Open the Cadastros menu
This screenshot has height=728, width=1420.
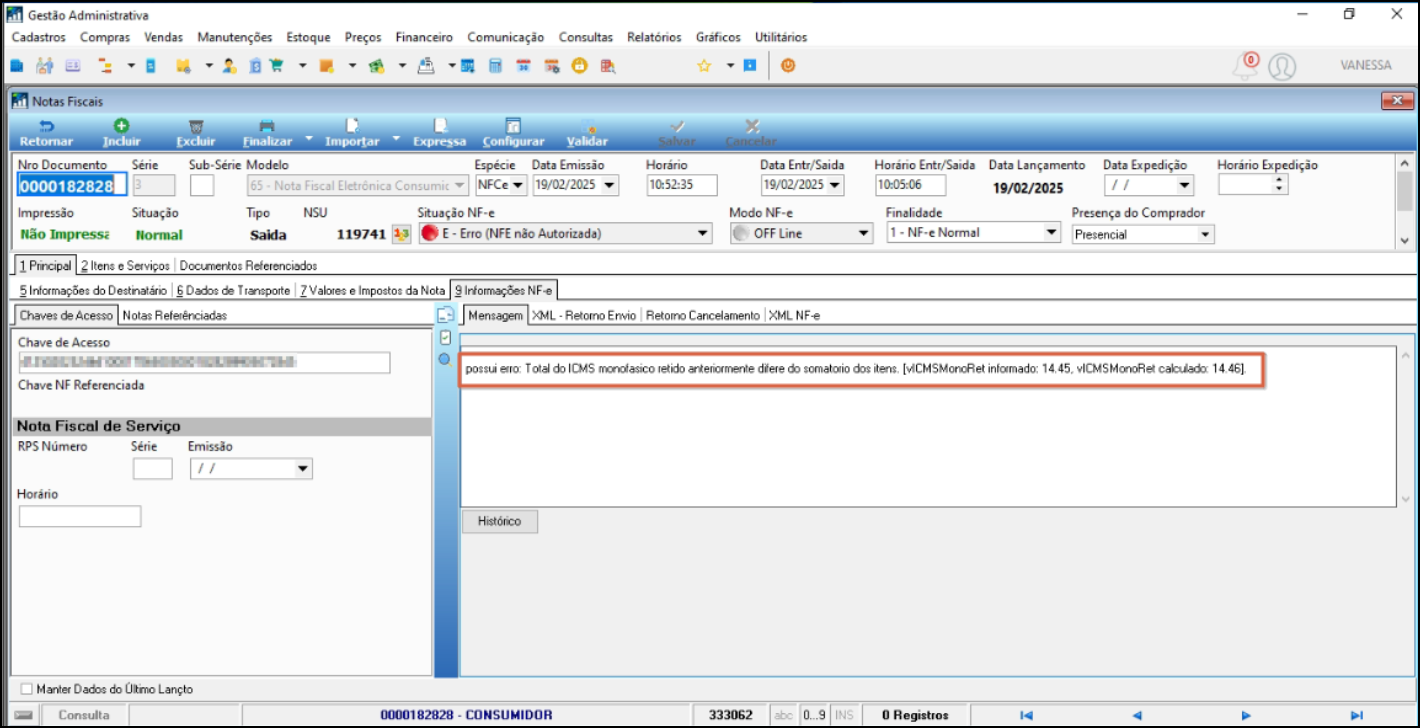[39, 37]
